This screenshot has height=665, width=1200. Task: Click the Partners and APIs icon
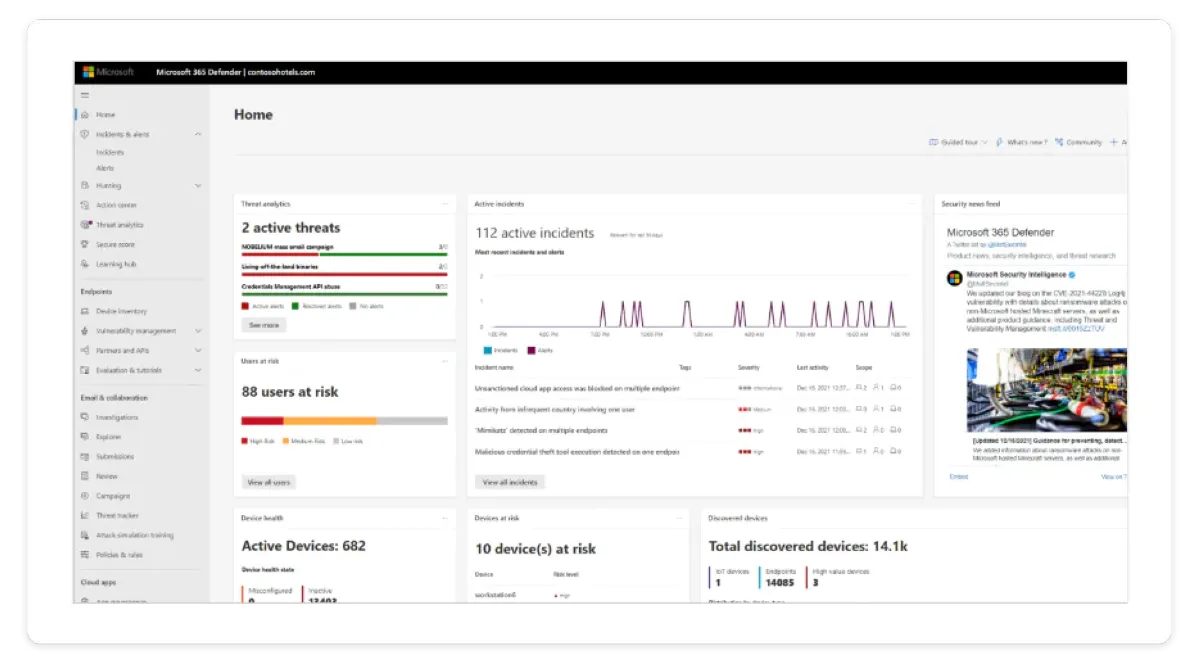pos(85,351)
